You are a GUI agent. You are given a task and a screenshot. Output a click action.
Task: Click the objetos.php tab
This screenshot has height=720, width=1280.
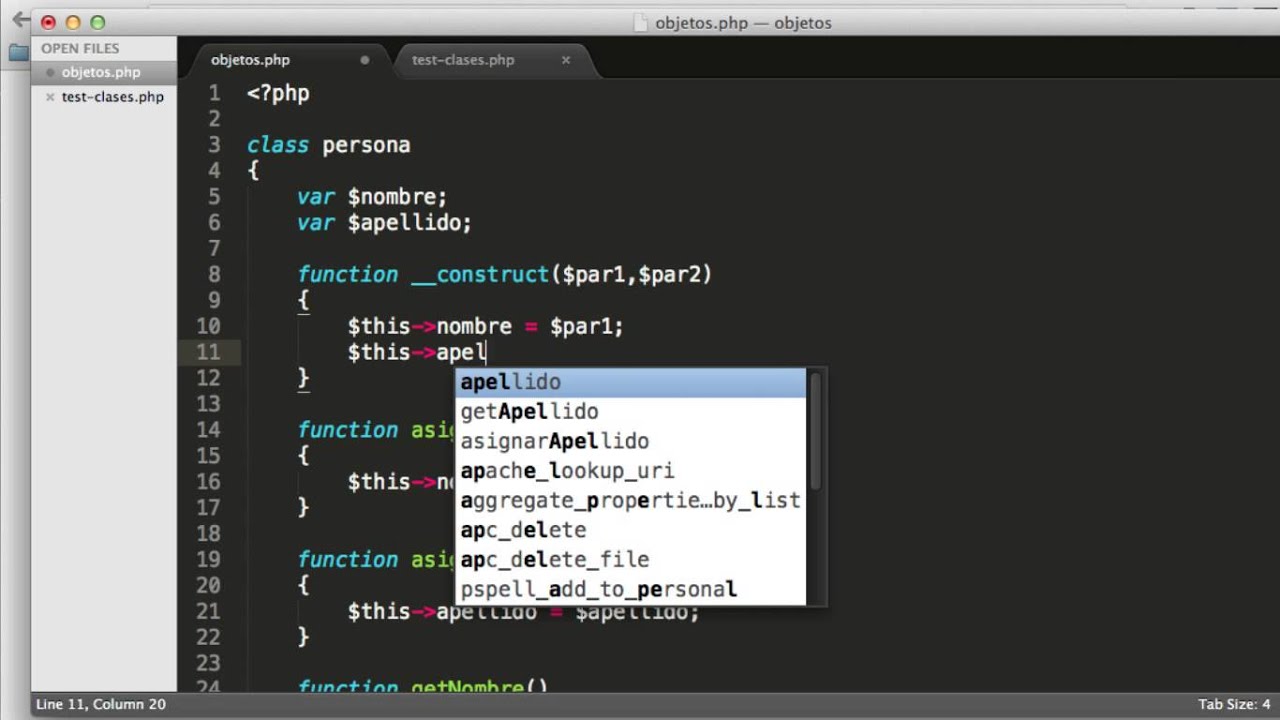[249, 60]
